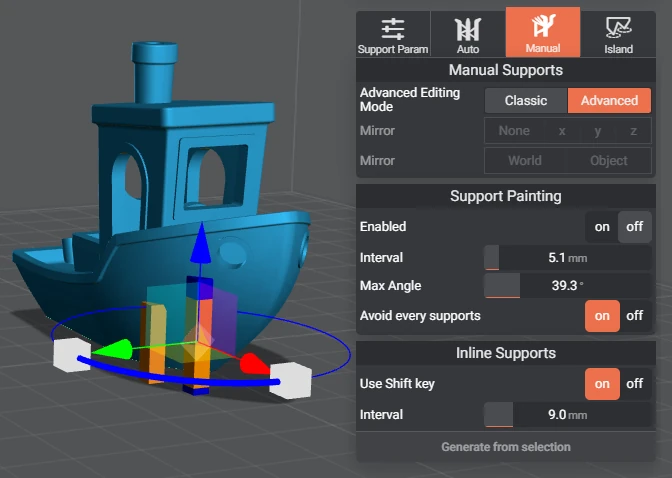Click the red axis gizmo arrow

click(x=255, y=364)
